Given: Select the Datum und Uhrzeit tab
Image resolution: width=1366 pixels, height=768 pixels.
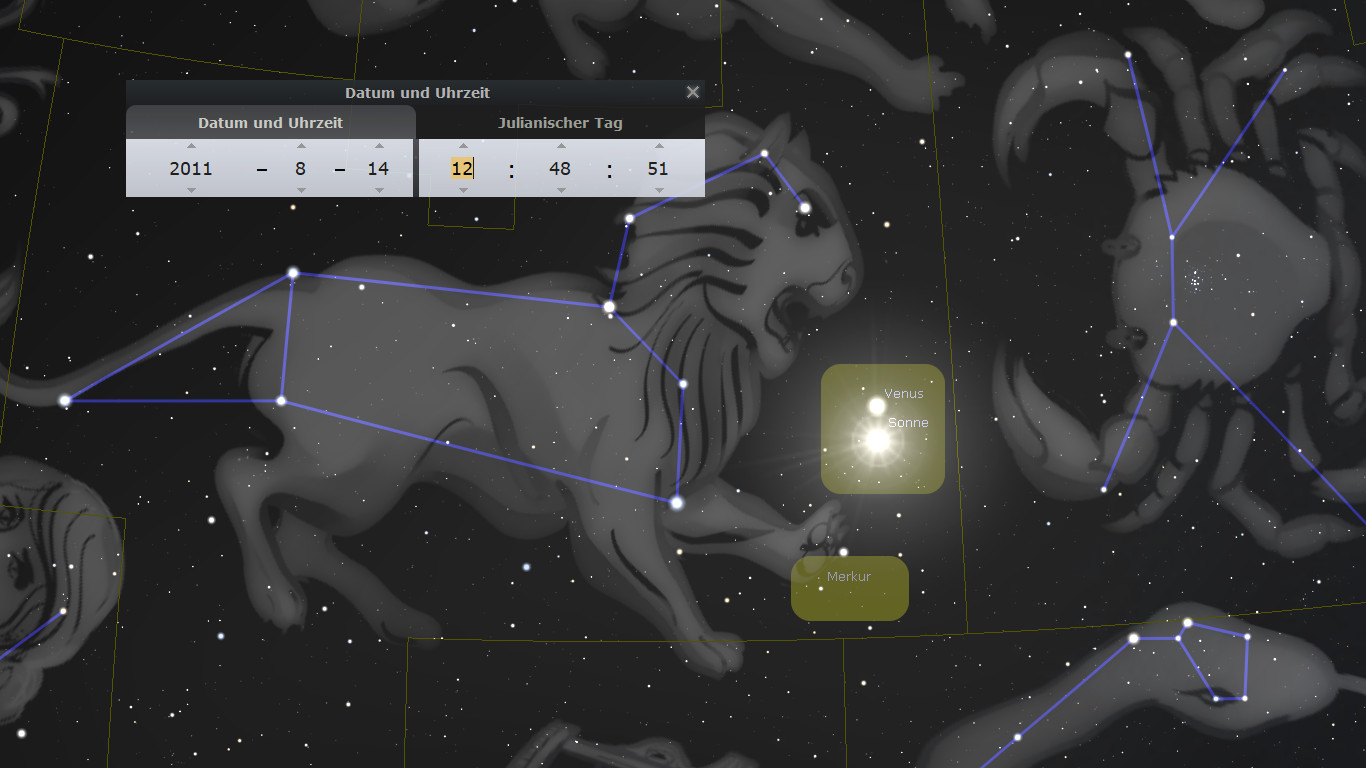Looking at the screenshot, I should (x=270, y=123).
